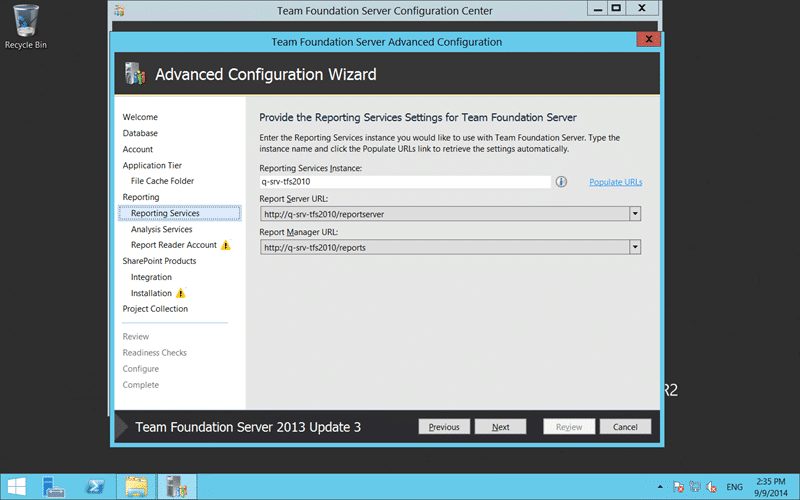Go to the Project Collection step
The height and width of the screenshot is (500, 800).
pos(155,309)
